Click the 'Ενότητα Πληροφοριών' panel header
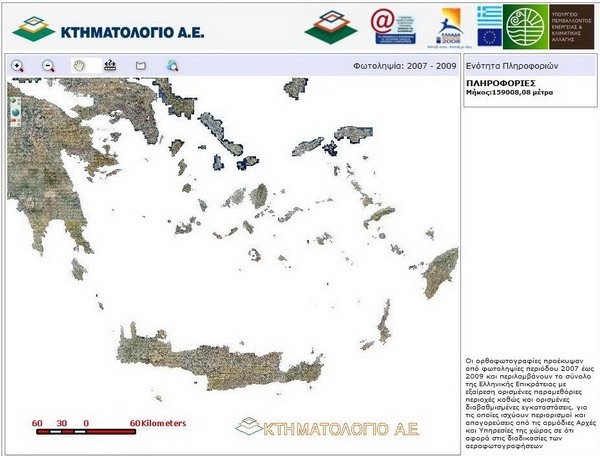The image size is (600, 456). click(x=512, y=66)
